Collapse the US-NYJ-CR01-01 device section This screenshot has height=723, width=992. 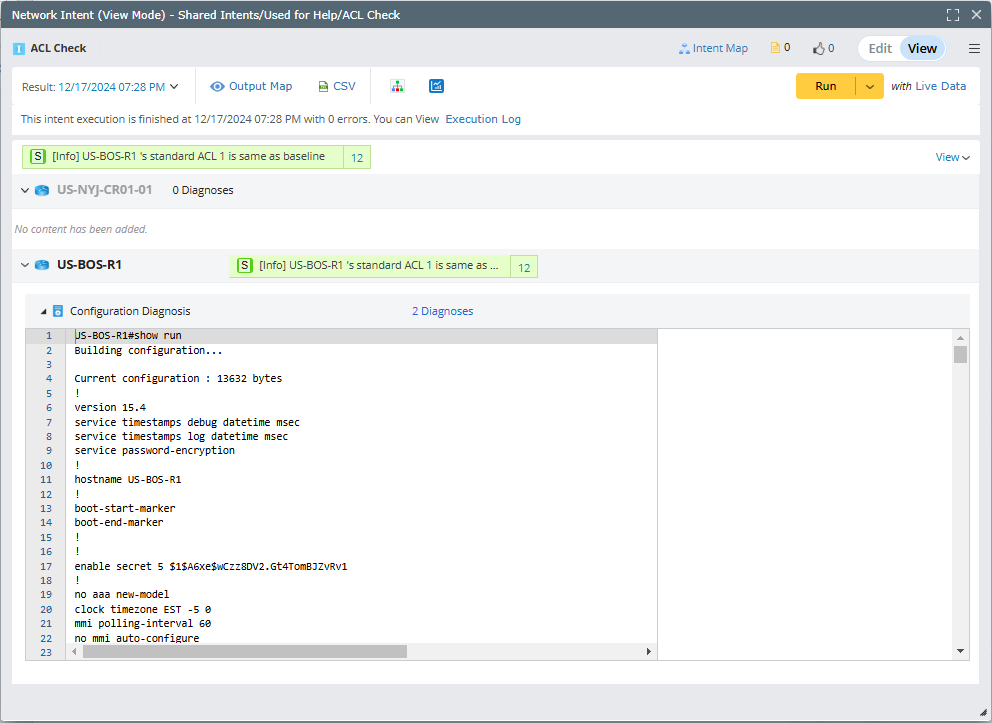(25, 190)
